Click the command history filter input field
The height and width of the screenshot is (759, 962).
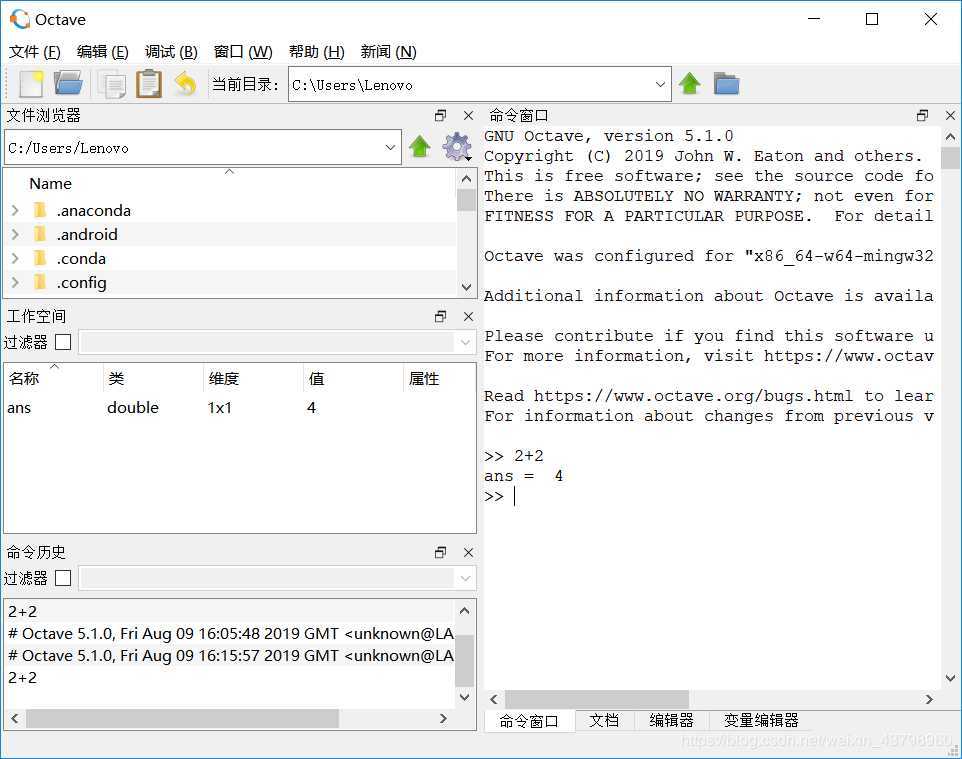(x=267, y=578)
